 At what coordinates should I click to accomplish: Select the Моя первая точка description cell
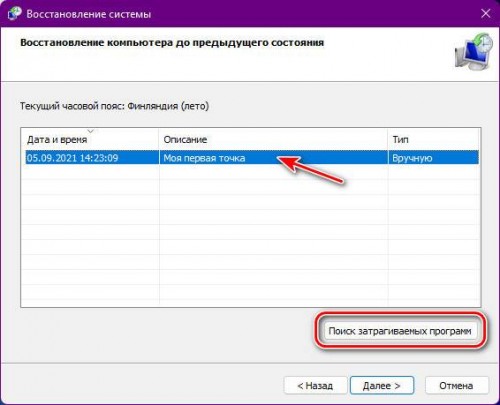tap(204, 158)
